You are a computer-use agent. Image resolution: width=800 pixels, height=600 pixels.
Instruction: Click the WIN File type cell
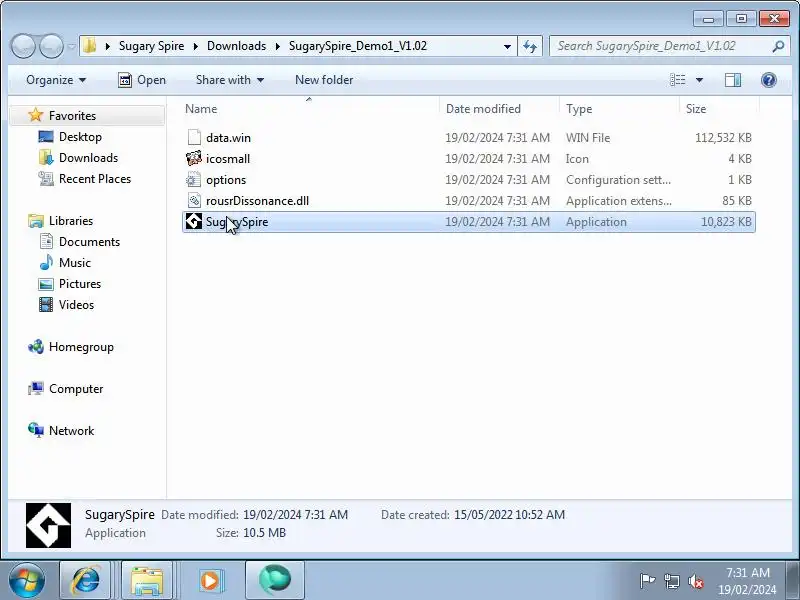[588, 138]
